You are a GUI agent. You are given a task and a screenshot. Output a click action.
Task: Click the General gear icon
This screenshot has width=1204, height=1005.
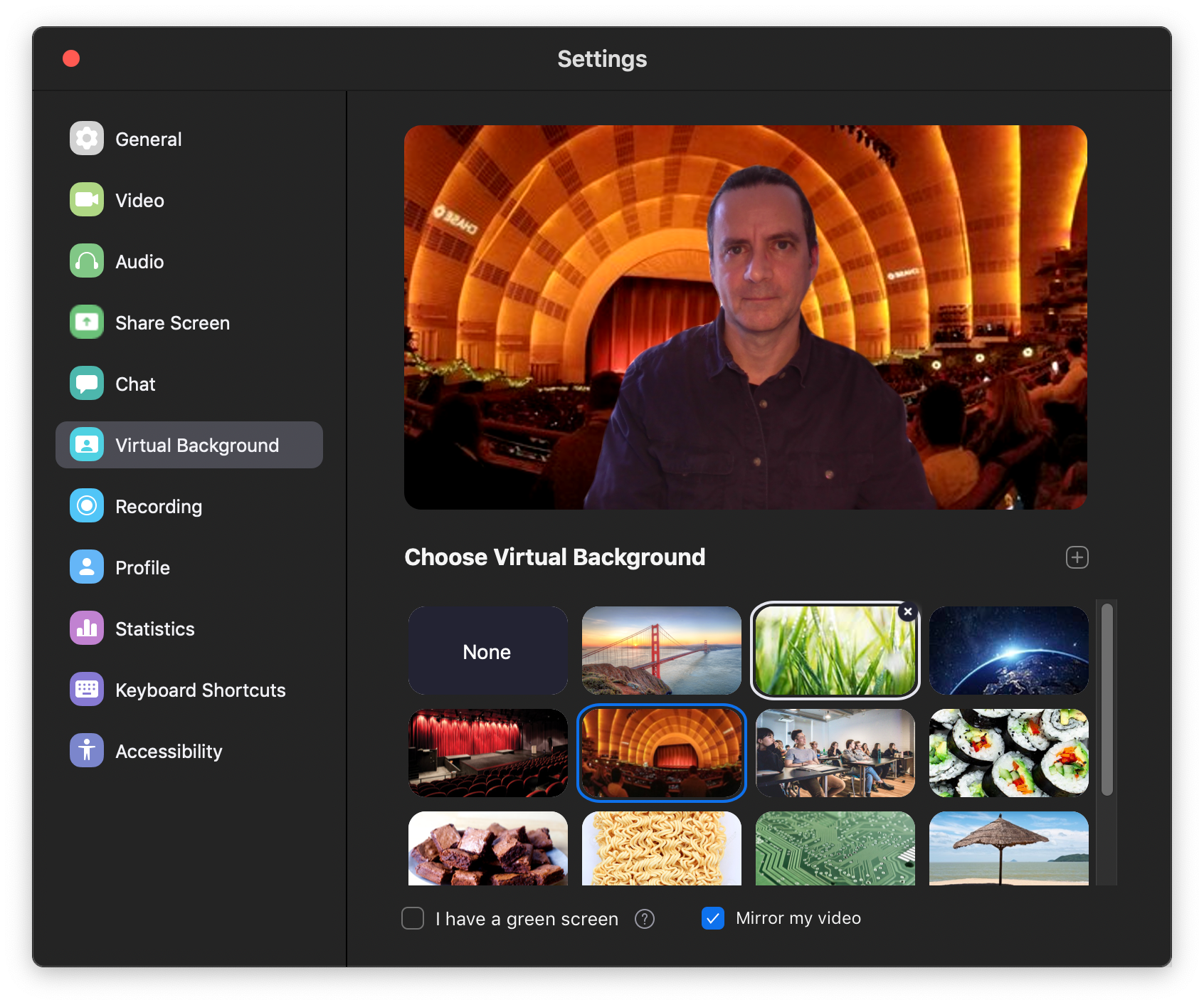coord(87,138)
